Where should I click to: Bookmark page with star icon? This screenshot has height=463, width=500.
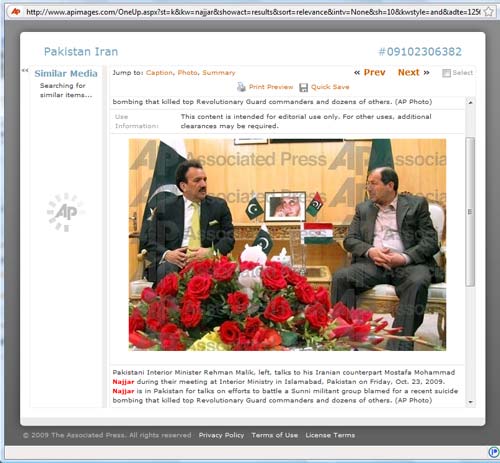point(488,12)
